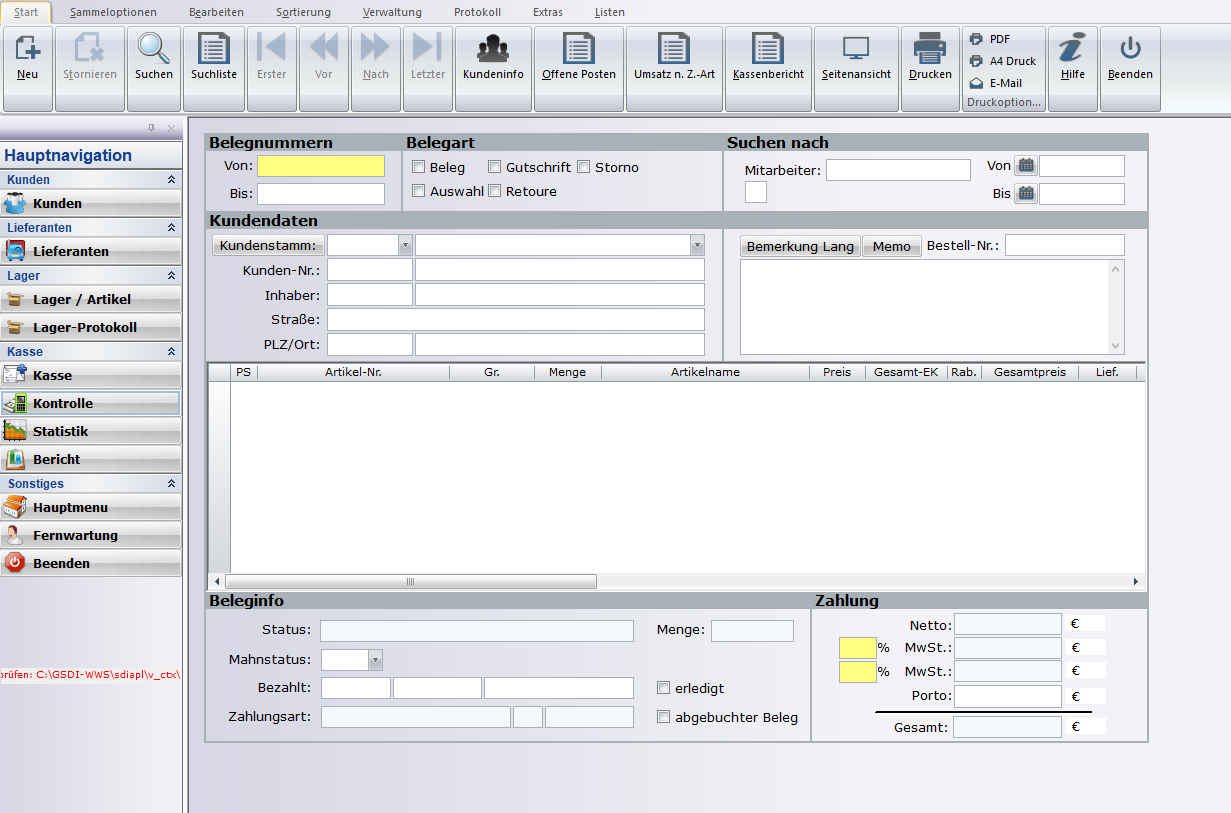Tick the Storno checkbox
Screen dimensions: 1231x813
click(x=584, y=167)
